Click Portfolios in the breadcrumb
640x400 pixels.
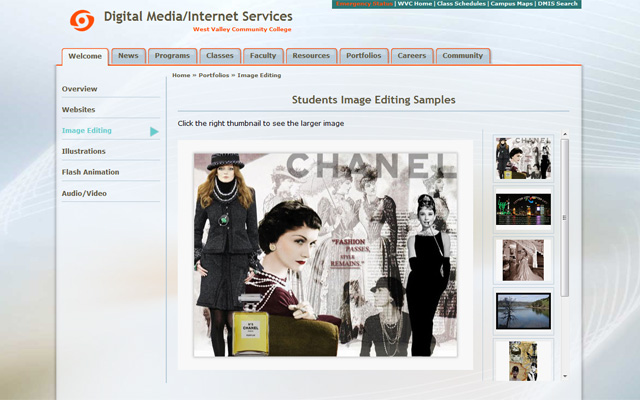point(214,75)
